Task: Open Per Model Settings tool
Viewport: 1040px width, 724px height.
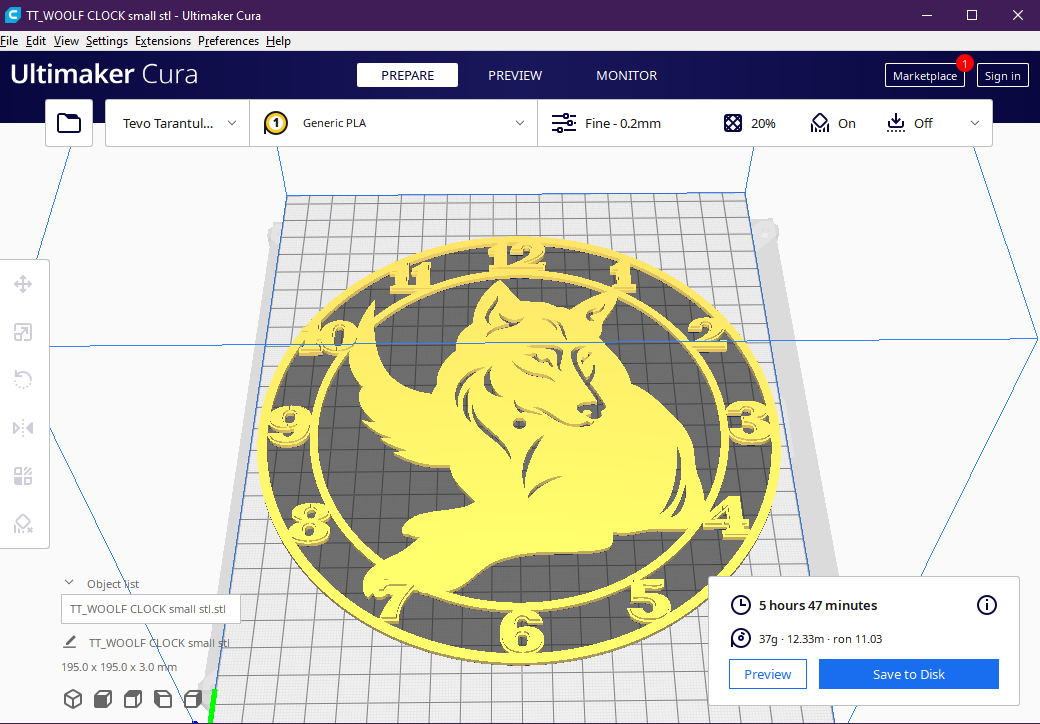Action: tap(24, 476)
